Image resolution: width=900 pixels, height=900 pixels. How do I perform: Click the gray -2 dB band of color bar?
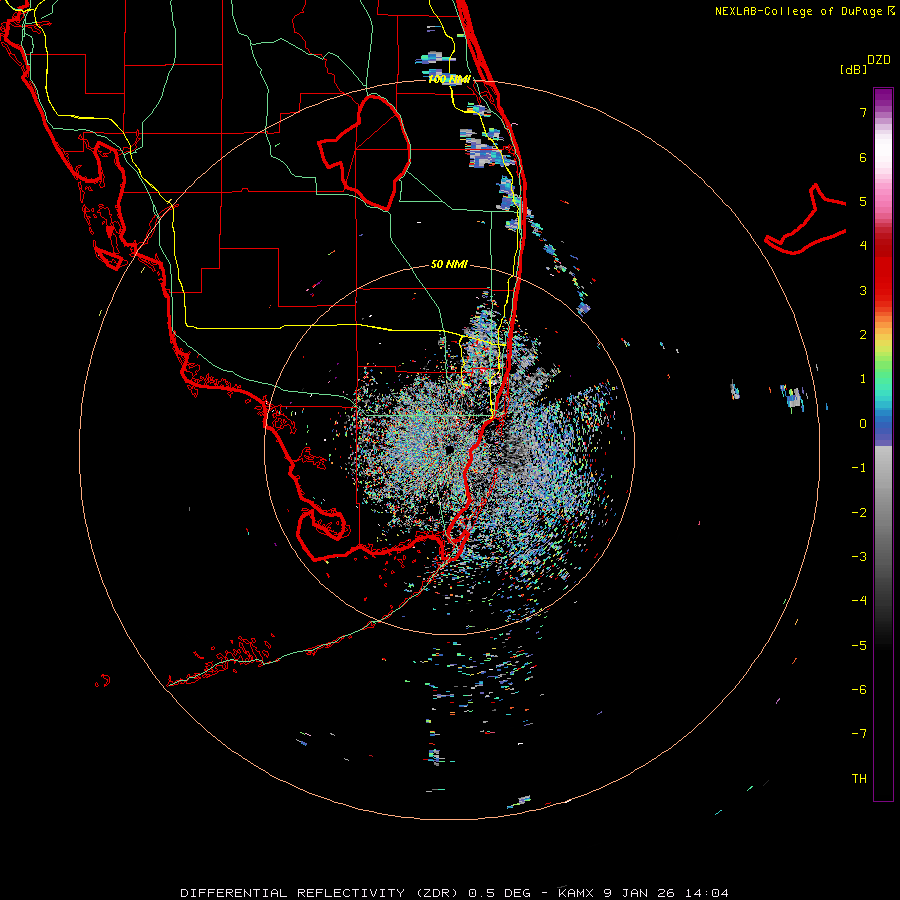pos(883,513)
